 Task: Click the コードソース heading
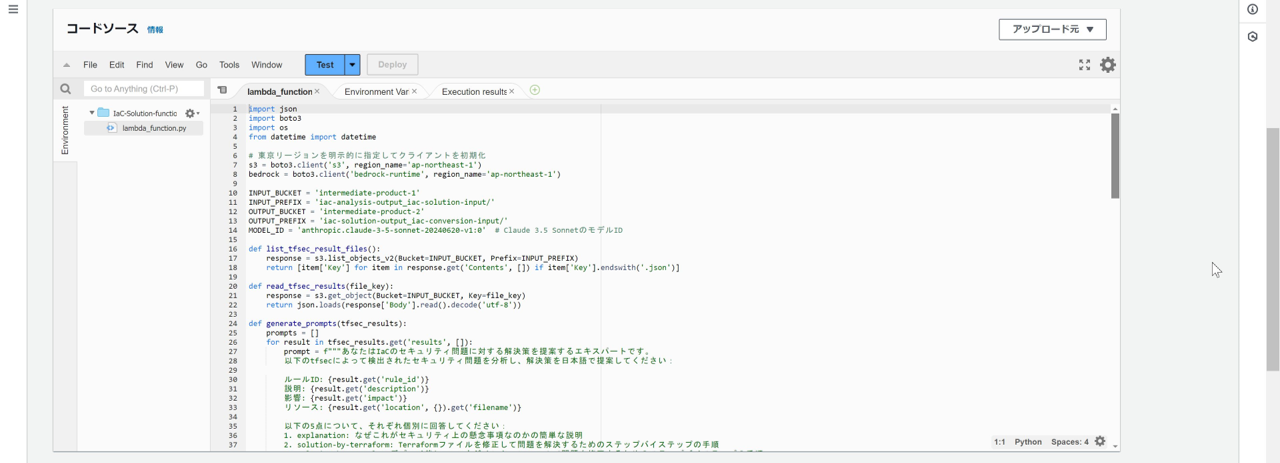pyautogui.click(x=102, y=29)
